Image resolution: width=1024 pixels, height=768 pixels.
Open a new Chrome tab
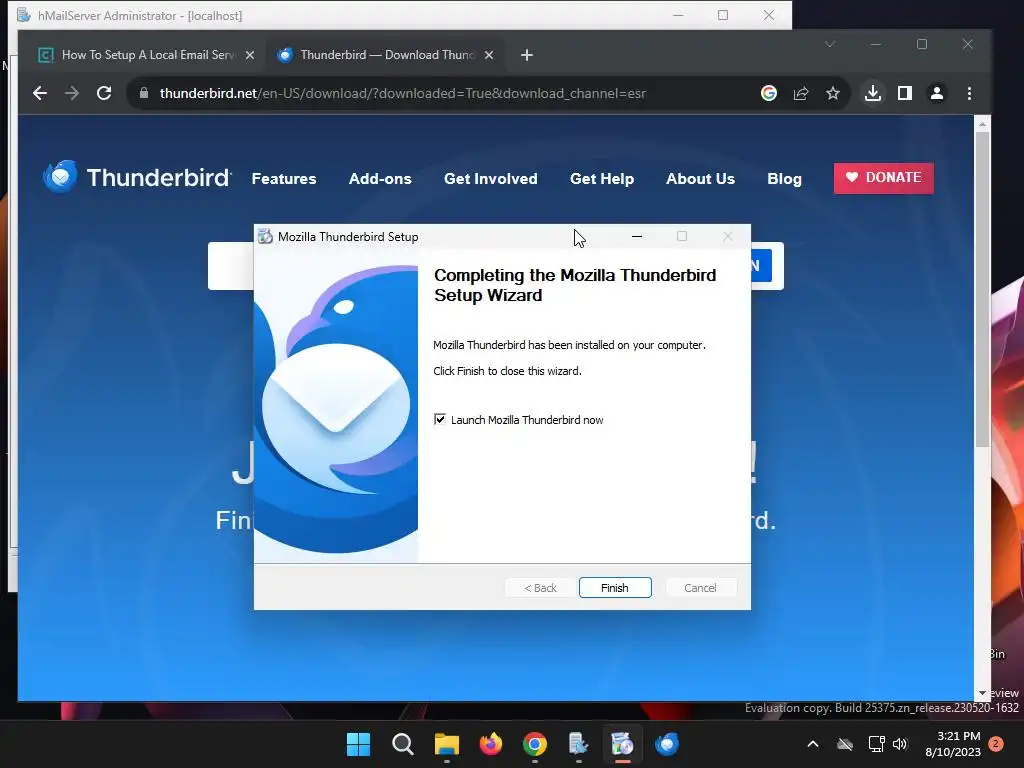[527, 56]
